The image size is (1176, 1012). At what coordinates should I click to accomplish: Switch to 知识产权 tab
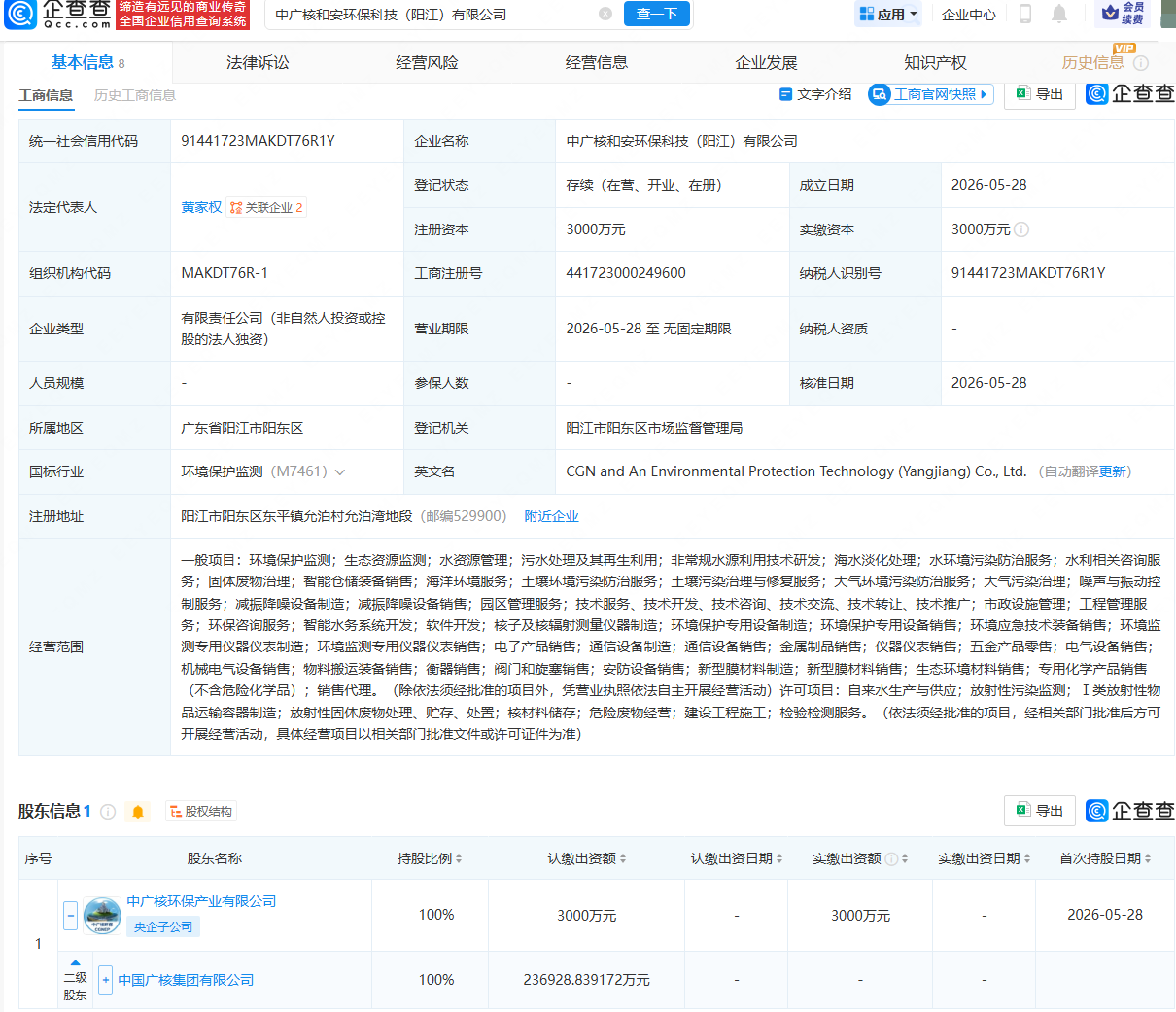pyautogui.click(x=935, y=63)
